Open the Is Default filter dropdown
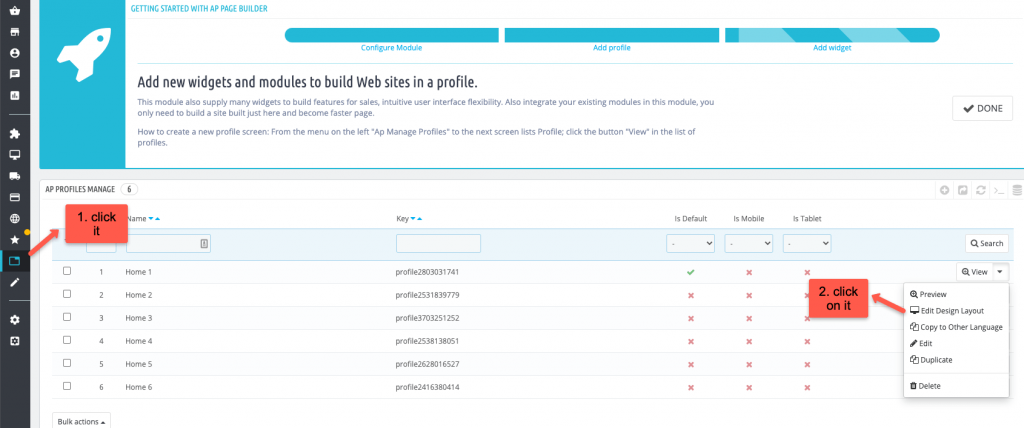The image size is (1024, 428). [x=690, y=243]
